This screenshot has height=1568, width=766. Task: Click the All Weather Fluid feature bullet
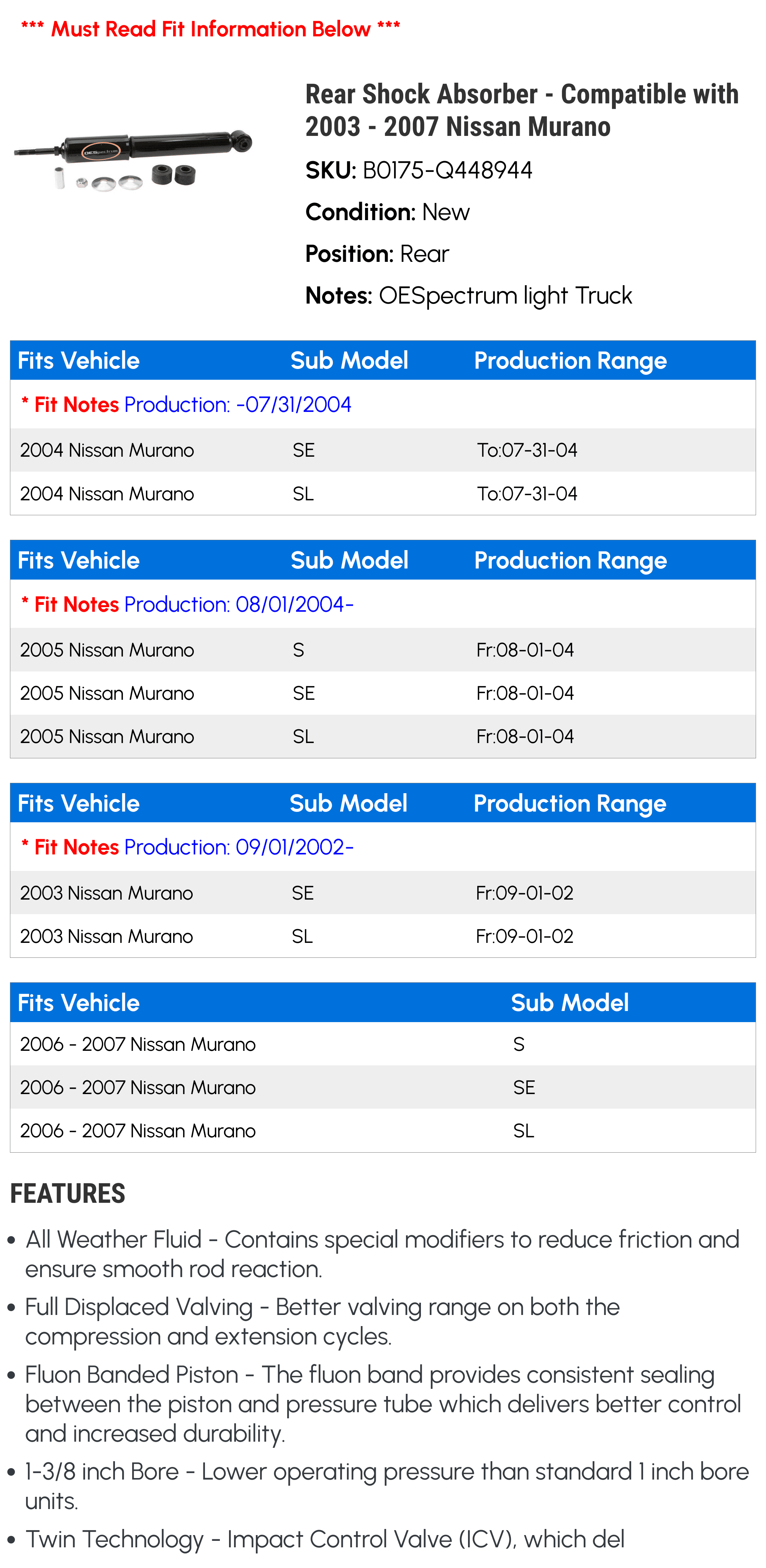pyautogui.click(x=382, y=1254)
